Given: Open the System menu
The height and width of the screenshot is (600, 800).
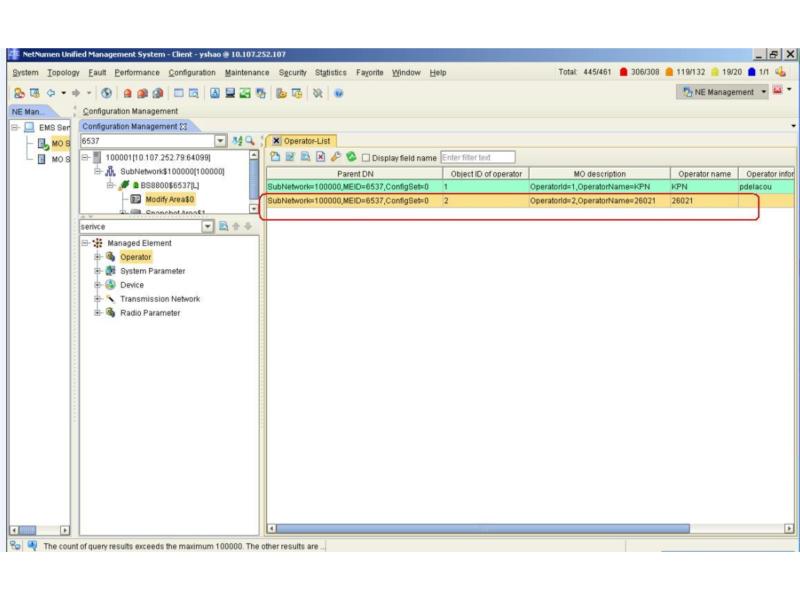Looking at the screenshot, I should click(26, 72).
